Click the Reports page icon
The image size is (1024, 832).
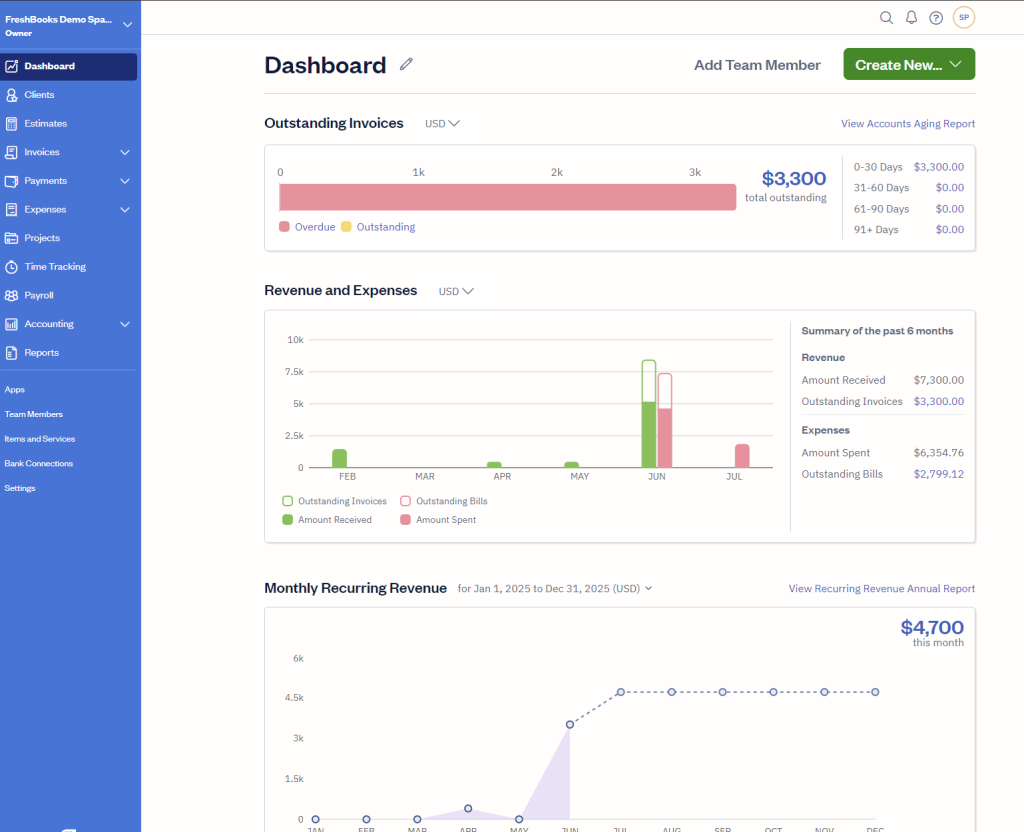pyautogui.click(x=11, y=353)
